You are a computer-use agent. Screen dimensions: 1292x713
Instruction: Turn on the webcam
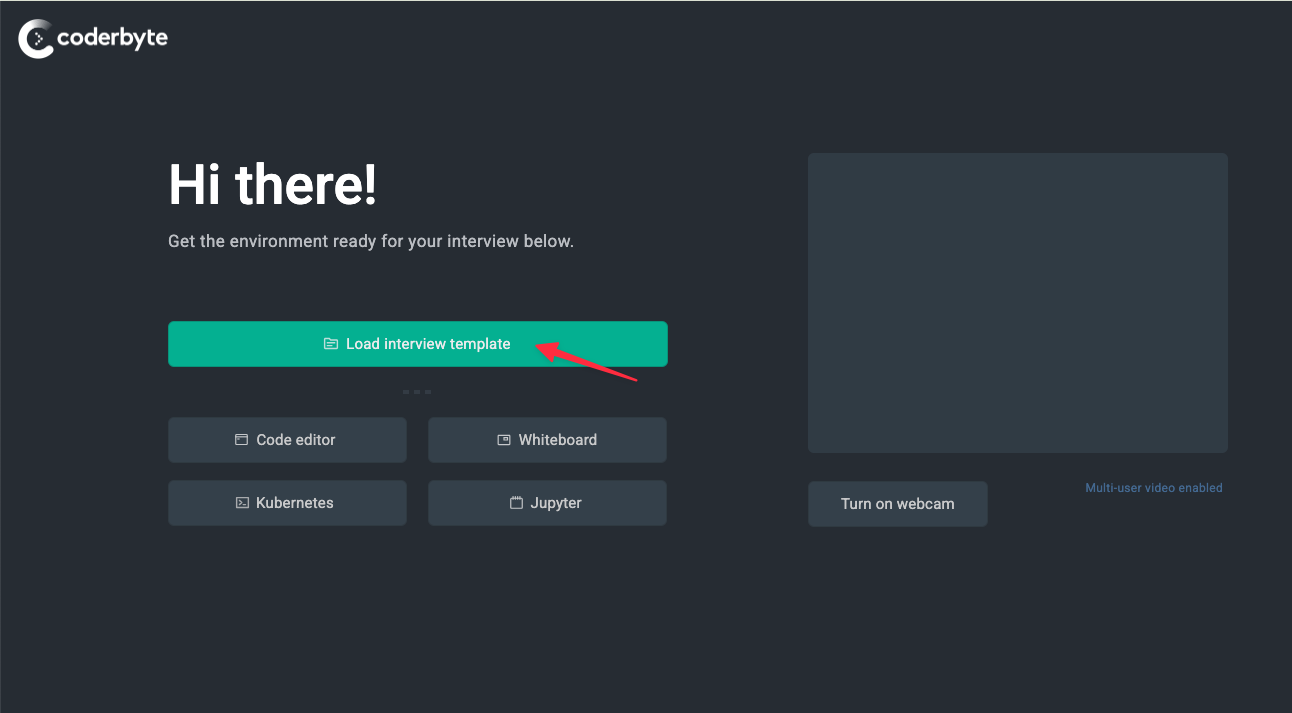coord(897,504)
